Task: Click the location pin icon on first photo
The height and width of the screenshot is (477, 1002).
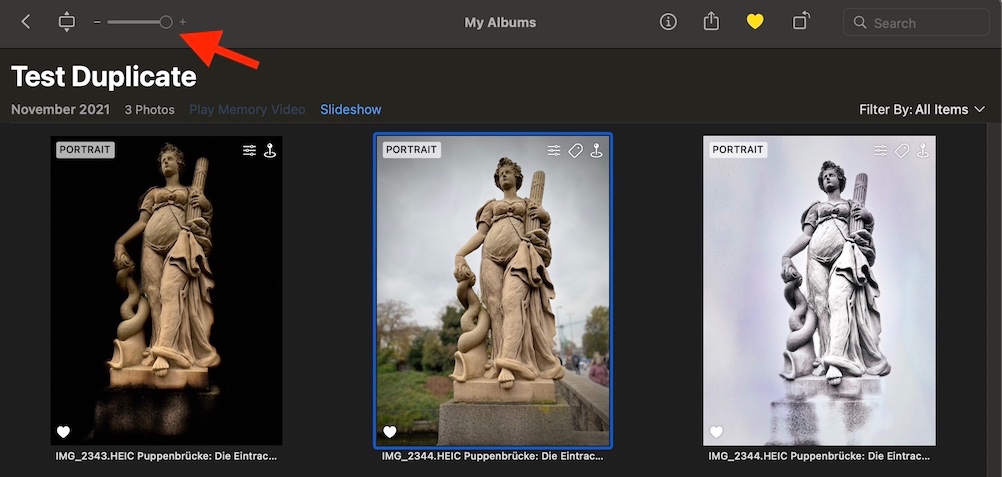Action: (x=270, y=150)
